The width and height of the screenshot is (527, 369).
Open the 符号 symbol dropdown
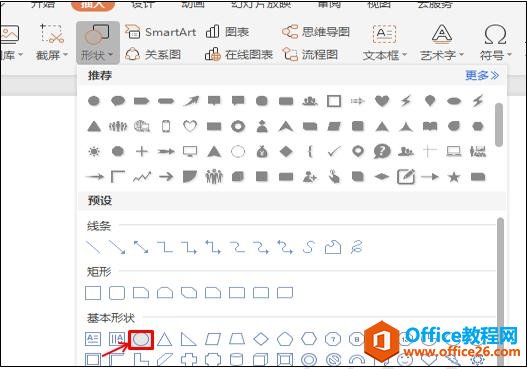(495, 43)
